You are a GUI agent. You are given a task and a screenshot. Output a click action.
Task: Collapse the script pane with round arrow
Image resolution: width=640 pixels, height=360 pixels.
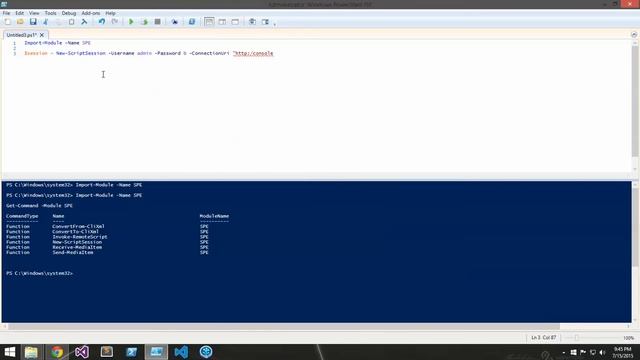634,35
